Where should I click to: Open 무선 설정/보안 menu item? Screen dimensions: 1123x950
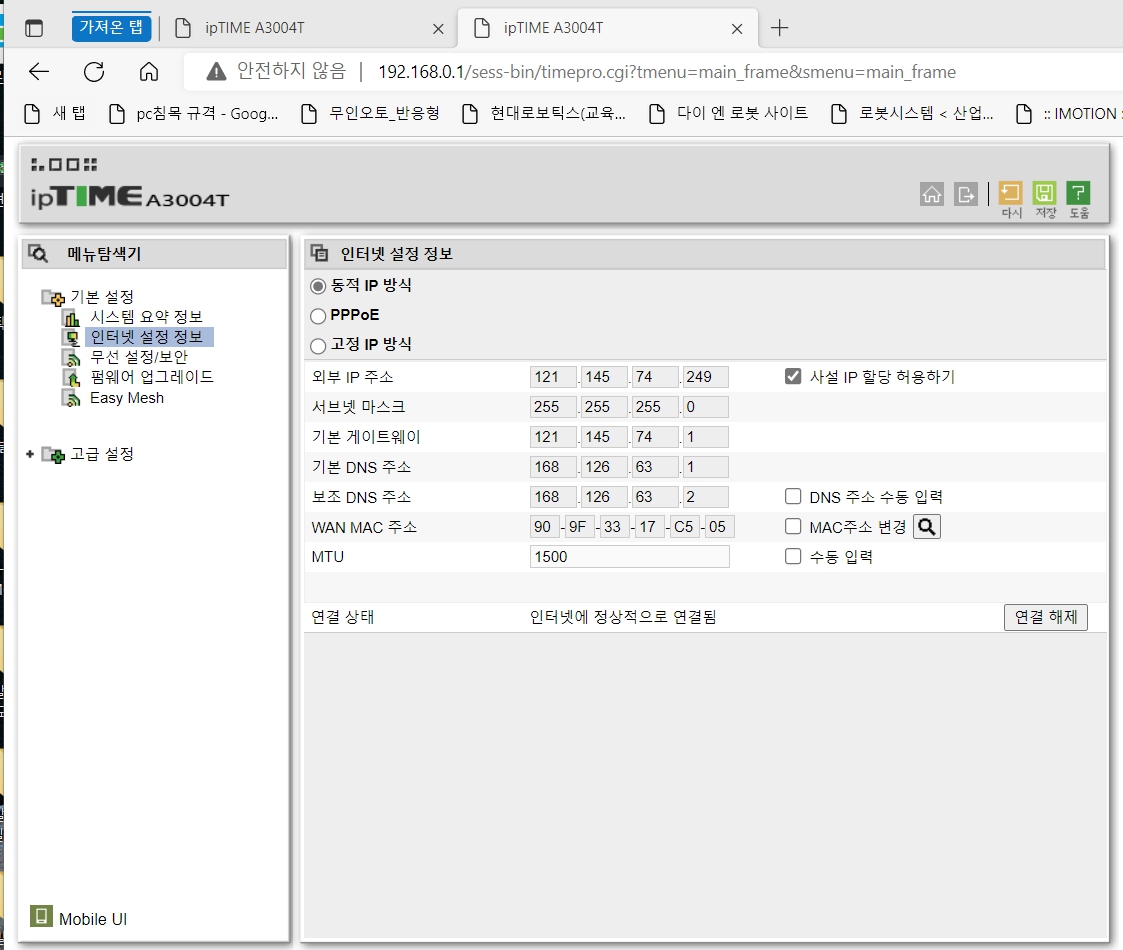click(x=139, y=357)
